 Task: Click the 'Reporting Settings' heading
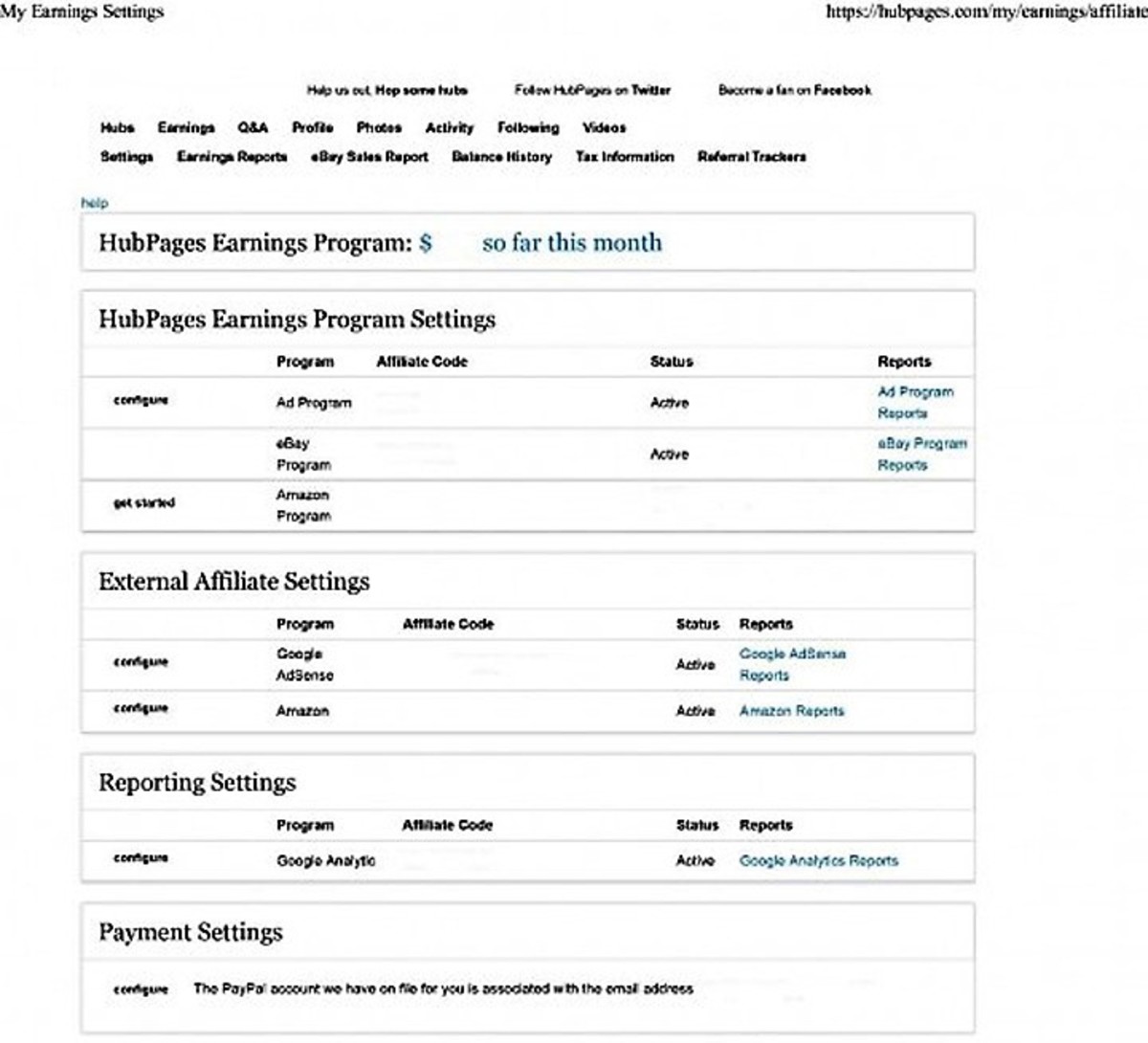click(x=198, y=783)
